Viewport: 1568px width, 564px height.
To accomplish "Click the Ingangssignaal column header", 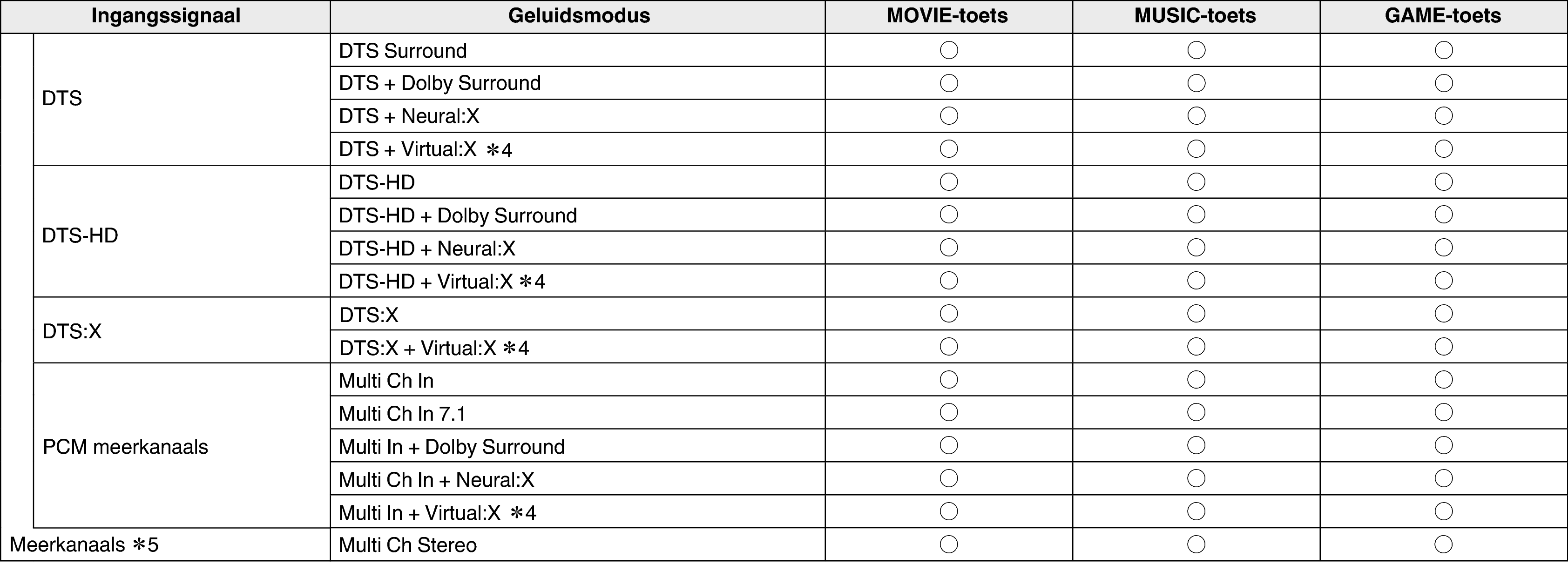I will (x=166, y=16).
